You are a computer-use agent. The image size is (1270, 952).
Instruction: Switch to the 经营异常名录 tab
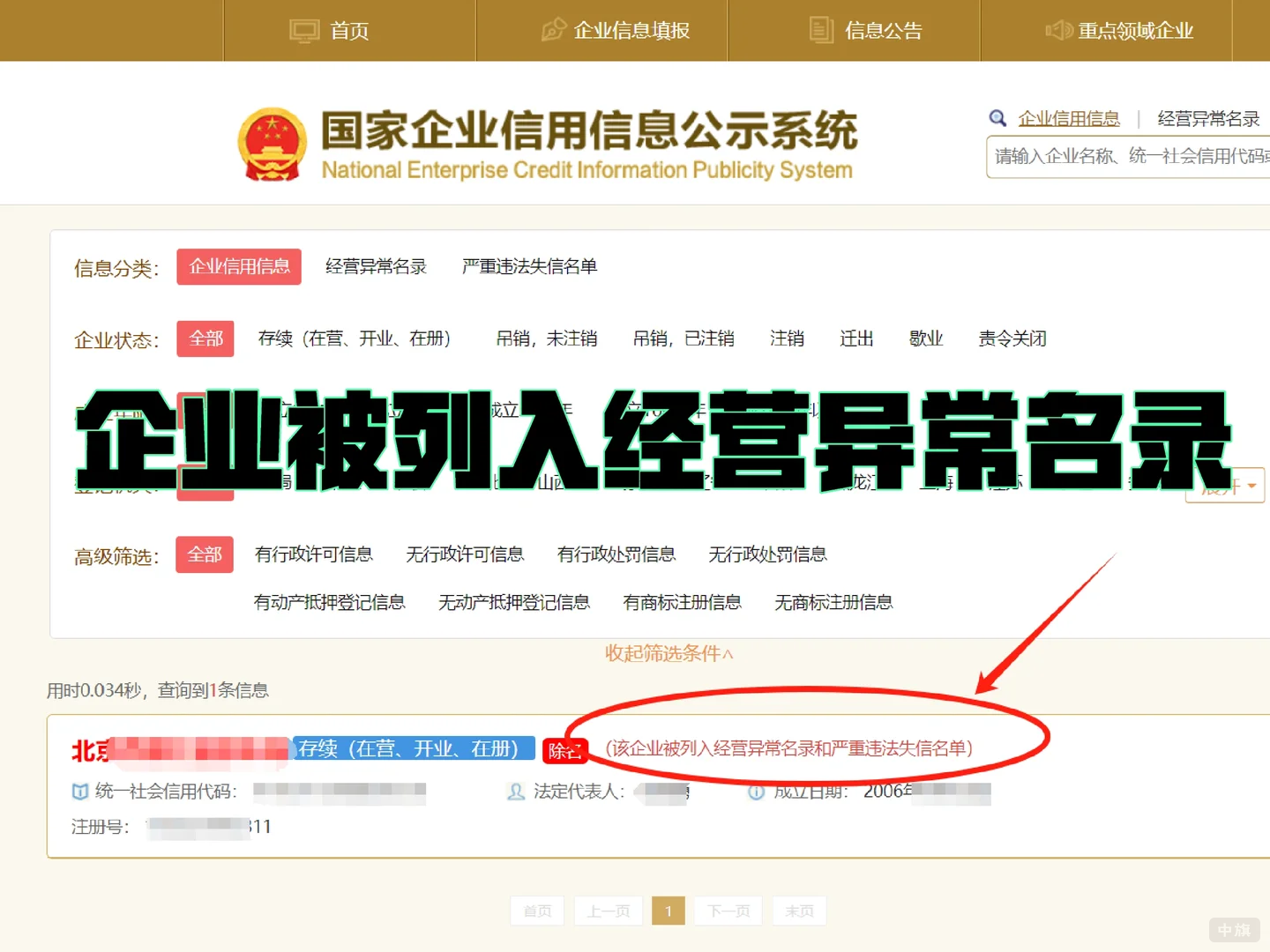[377, 266]
